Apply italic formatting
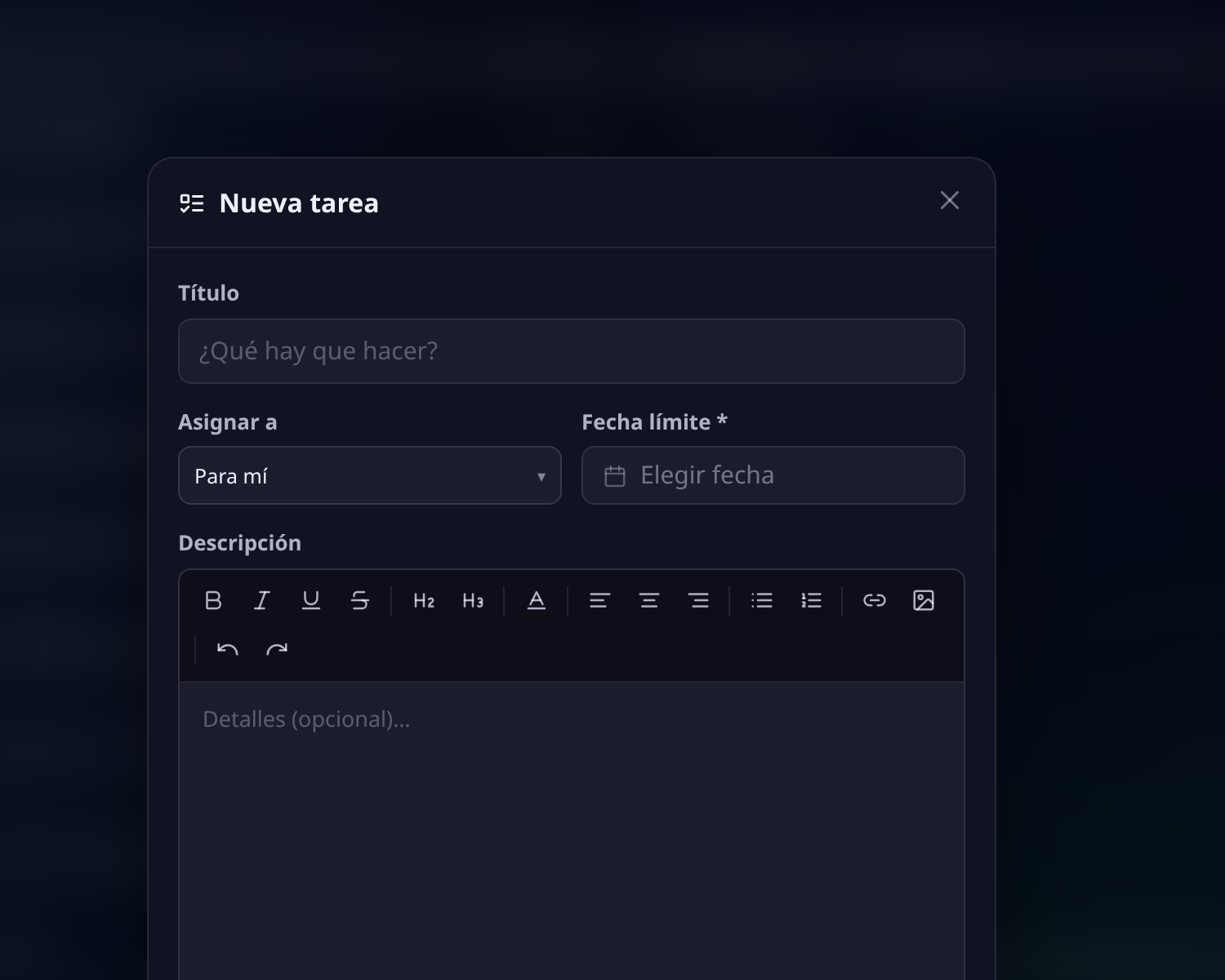This screenshot has width=1225, height=980. (x=262, y=600)
